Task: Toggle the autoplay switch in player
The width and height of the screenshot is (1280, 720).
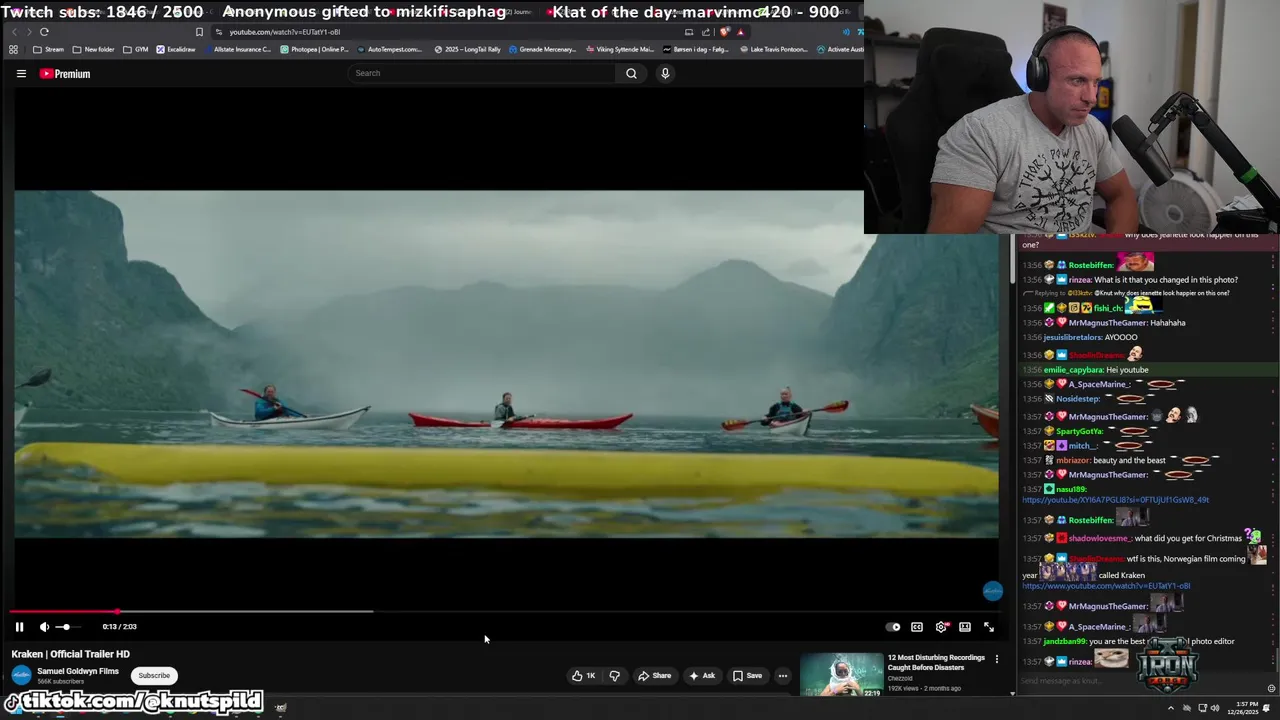Action: click(893, 627)
